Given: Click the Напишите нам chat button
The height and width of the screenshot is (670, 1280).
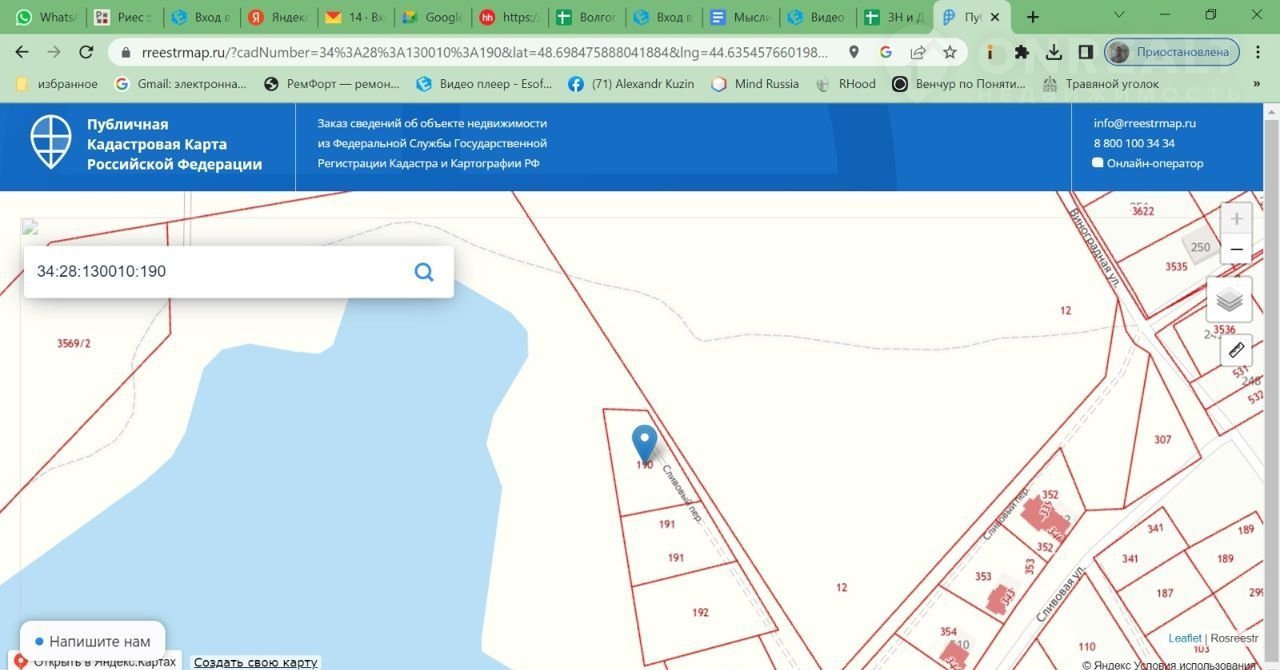Looking at the screenshot, I should click(x=92, y=641).
